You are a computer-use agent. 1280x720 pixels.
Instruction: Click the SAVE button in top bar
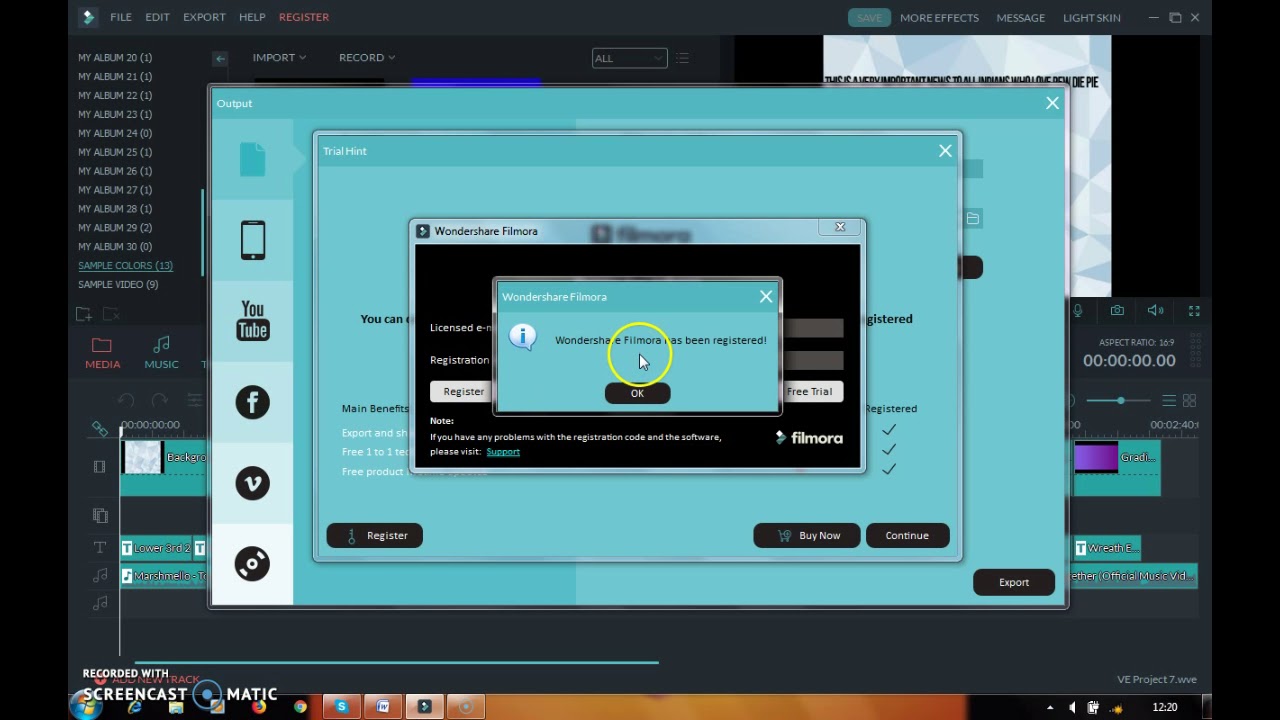click(869, 17)
